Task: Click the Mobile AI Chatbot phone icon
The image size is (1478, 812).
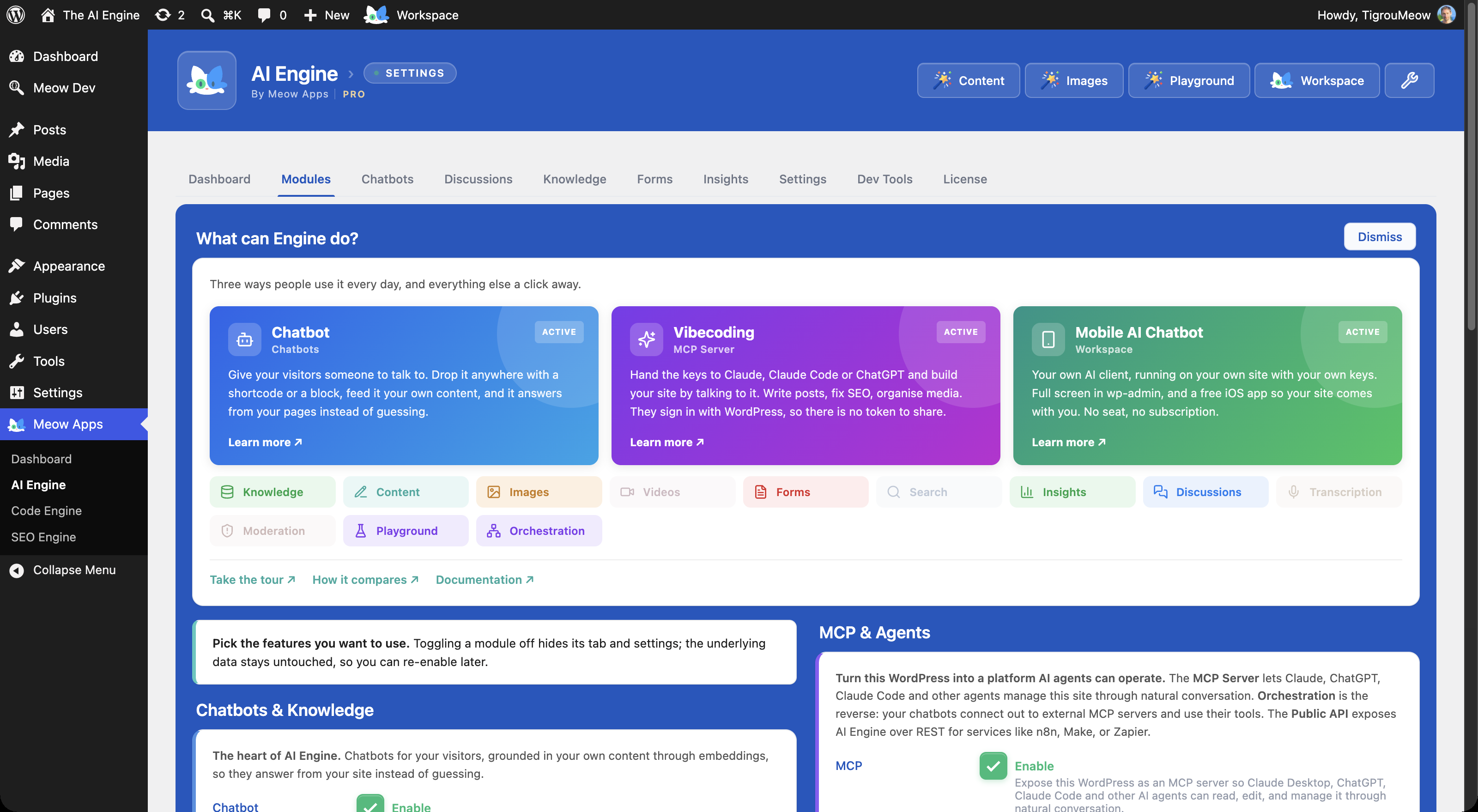Action: (1048, 340)
